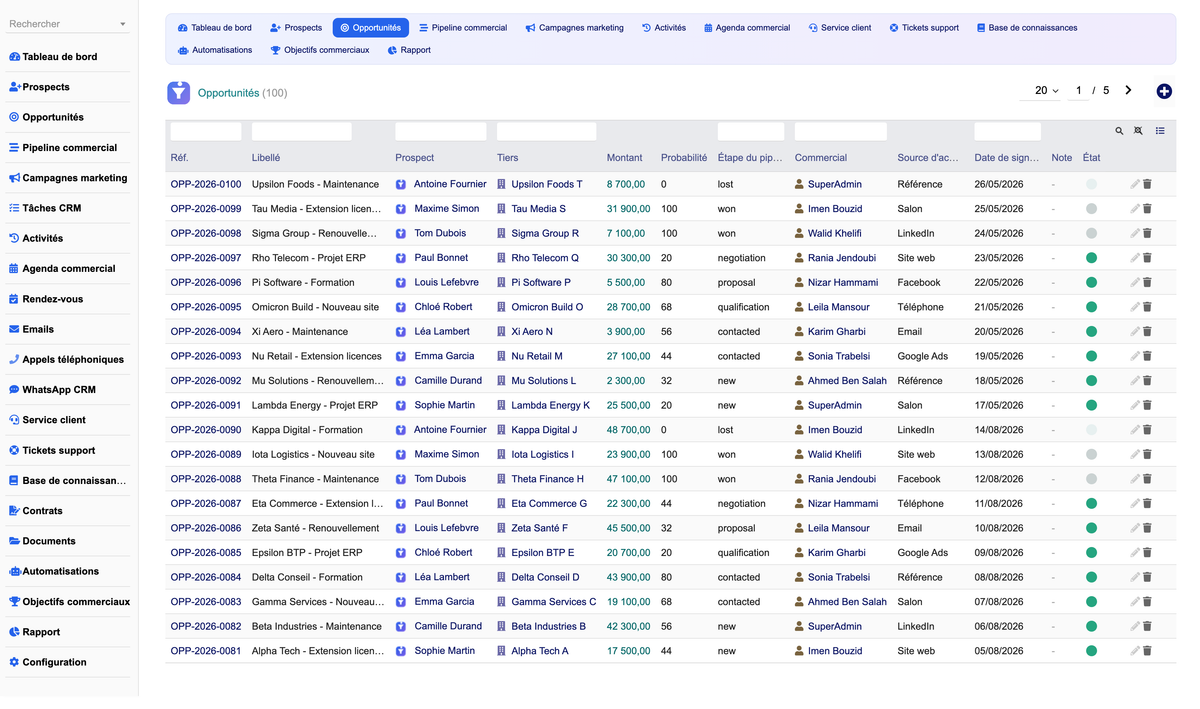This screenshot has width=1200, height=709.
Task: Click user icon beside Karim Gharbi in OPP-2026-0094
Action: (x=799, y=332)
